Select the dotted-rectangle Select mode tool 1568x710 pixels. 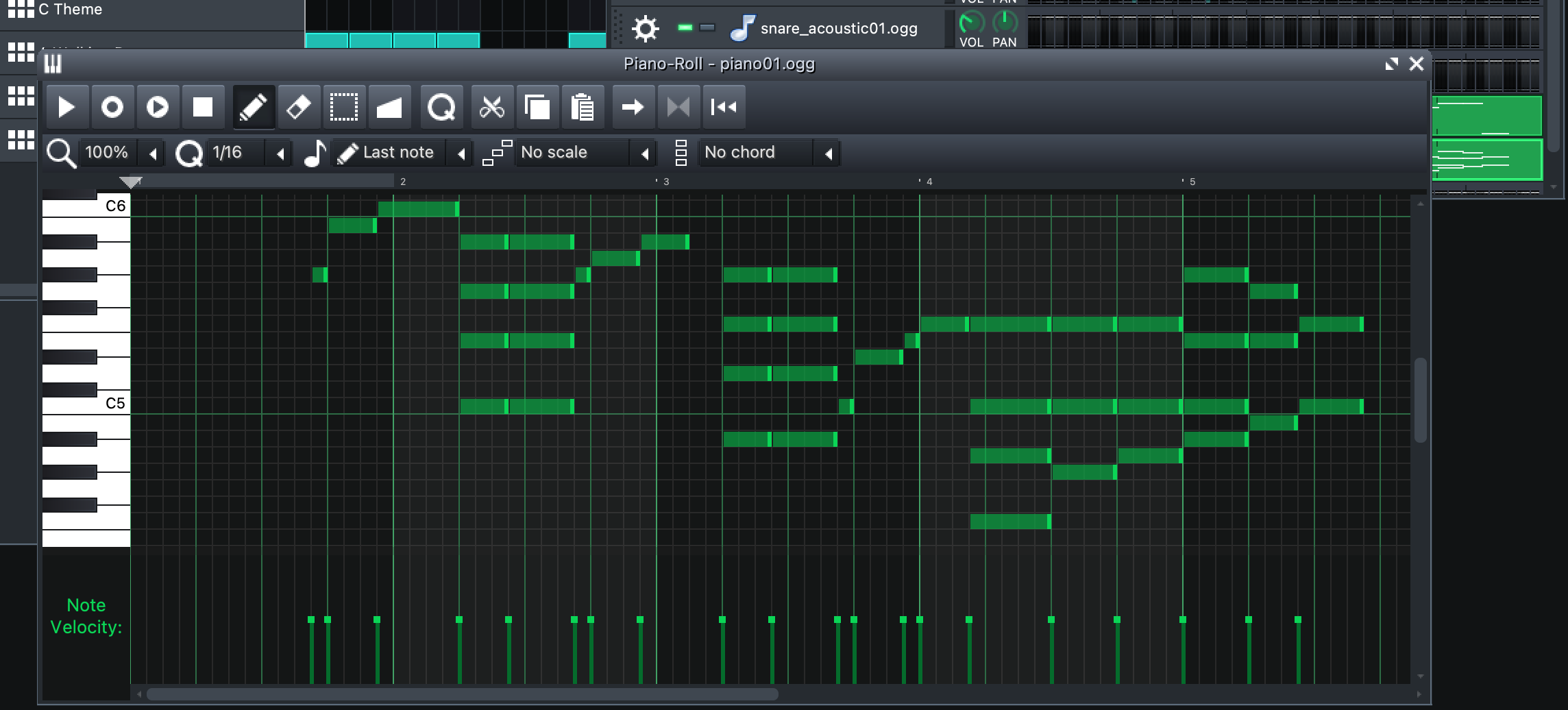(344, 107)
